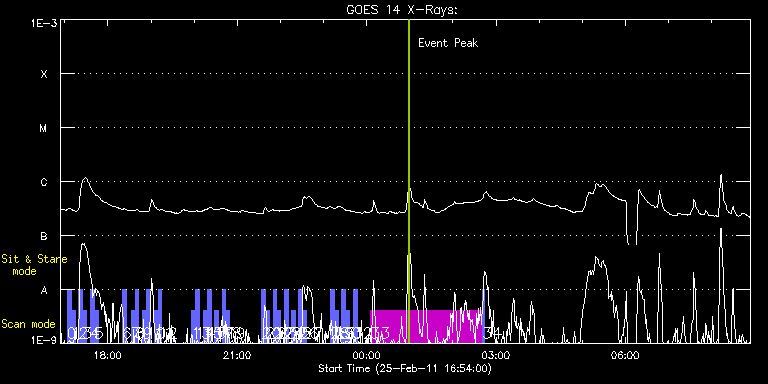Image resolution: width=768 pixels, height=384 pixels.
Task: Click the 'Start Time (25-Feb-11 16:54:00)' caption
Action: click(x=405, y=368)
